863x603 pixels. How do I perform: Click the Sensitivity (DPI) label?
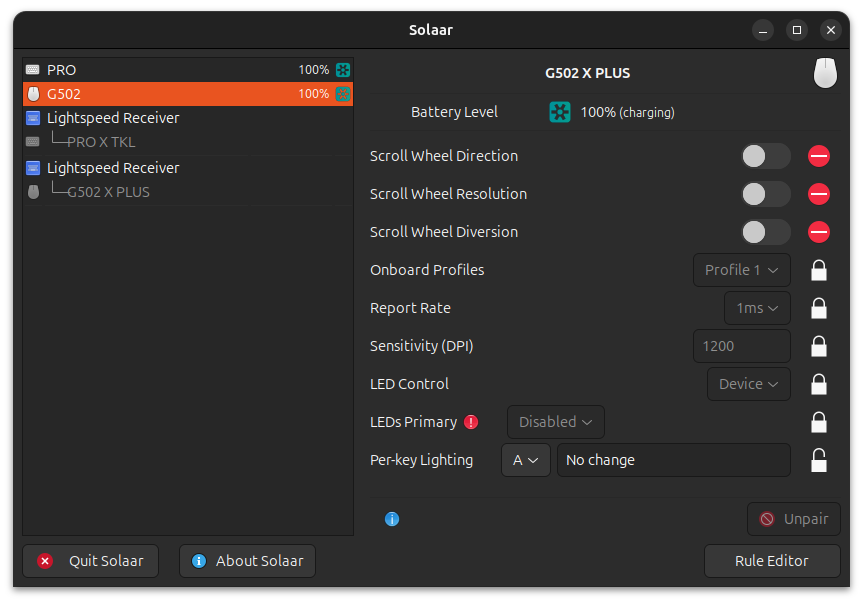click(422, 346)
